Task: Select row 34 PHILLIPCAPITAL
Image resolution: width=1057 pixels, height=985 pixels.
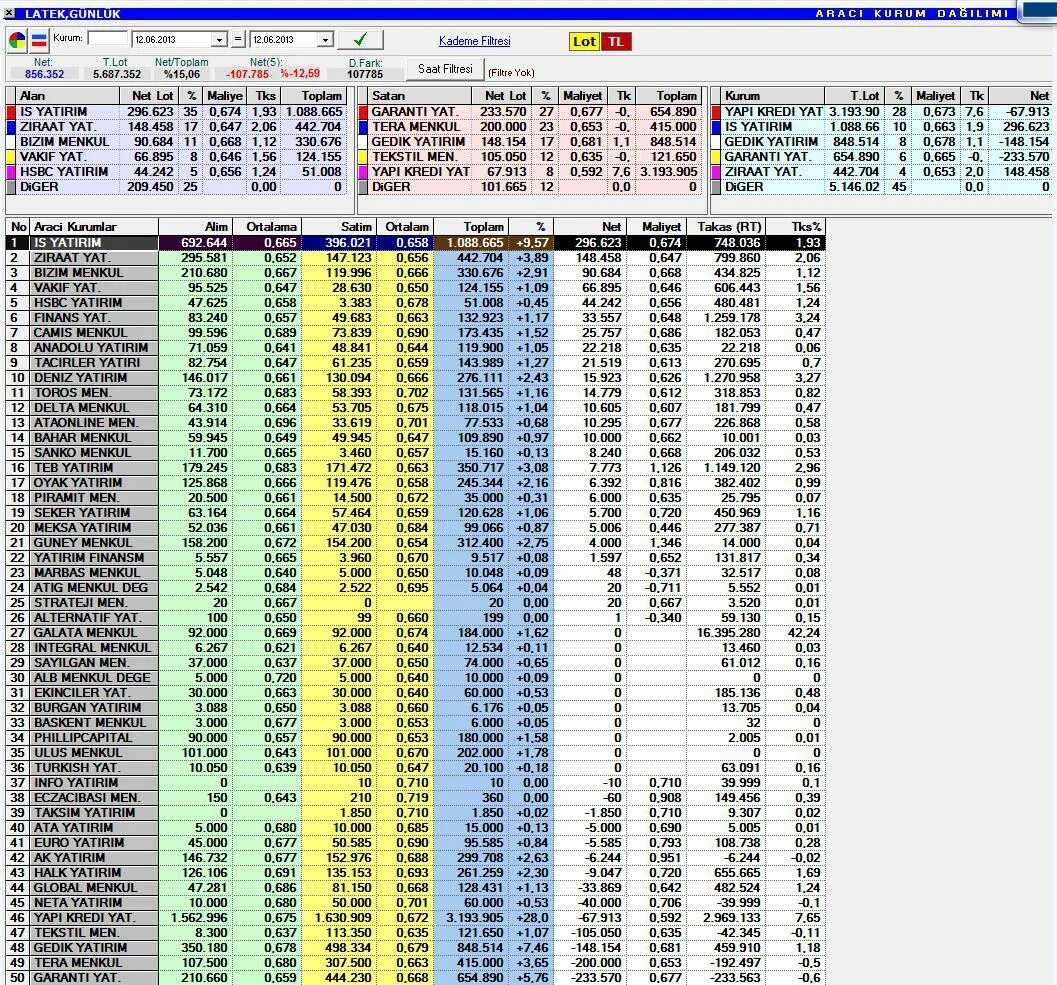Action: pyautogui.click(x=415, y=738)
